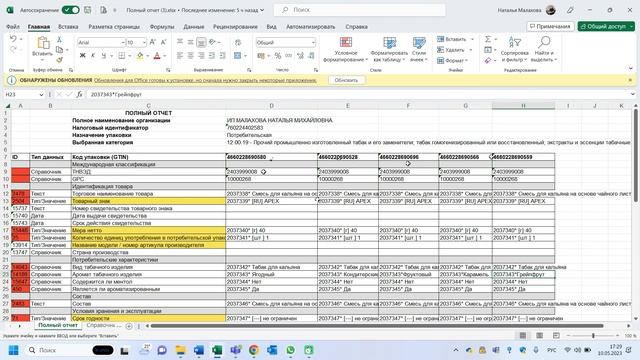Viewport: 640px width, 360px height.
Task: Switch to Page Break Preview in status bar
Action: point(556,336)
